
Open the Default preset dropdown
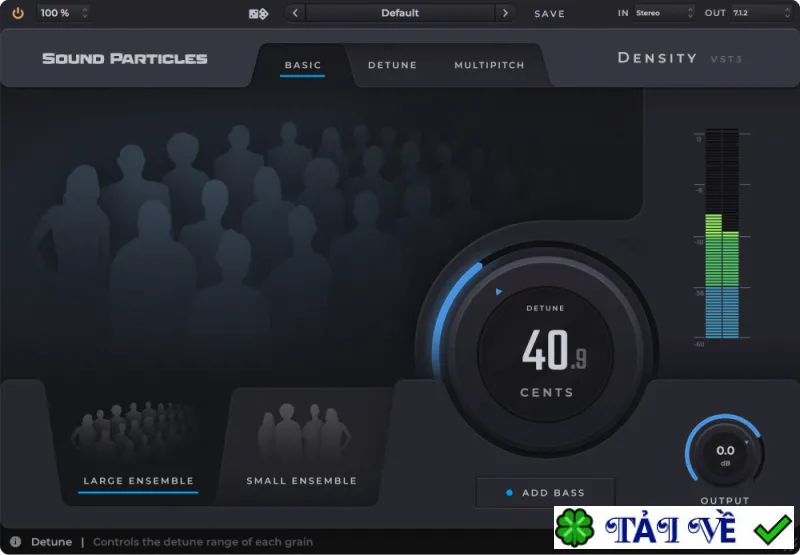pyautogui.click(x=400, y=13)
